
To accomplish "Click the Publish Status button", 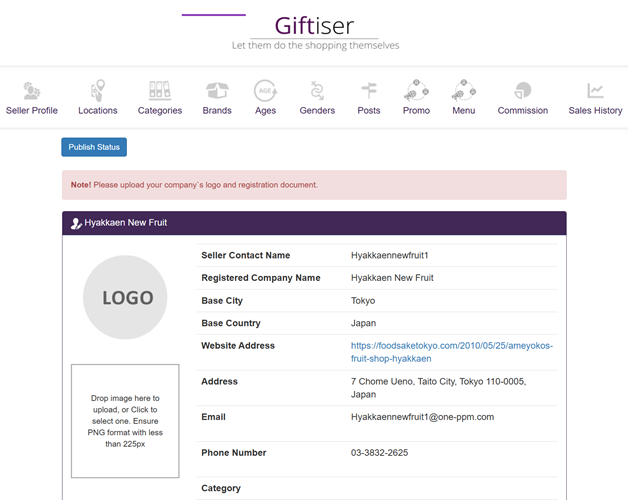I will [94, 147].
